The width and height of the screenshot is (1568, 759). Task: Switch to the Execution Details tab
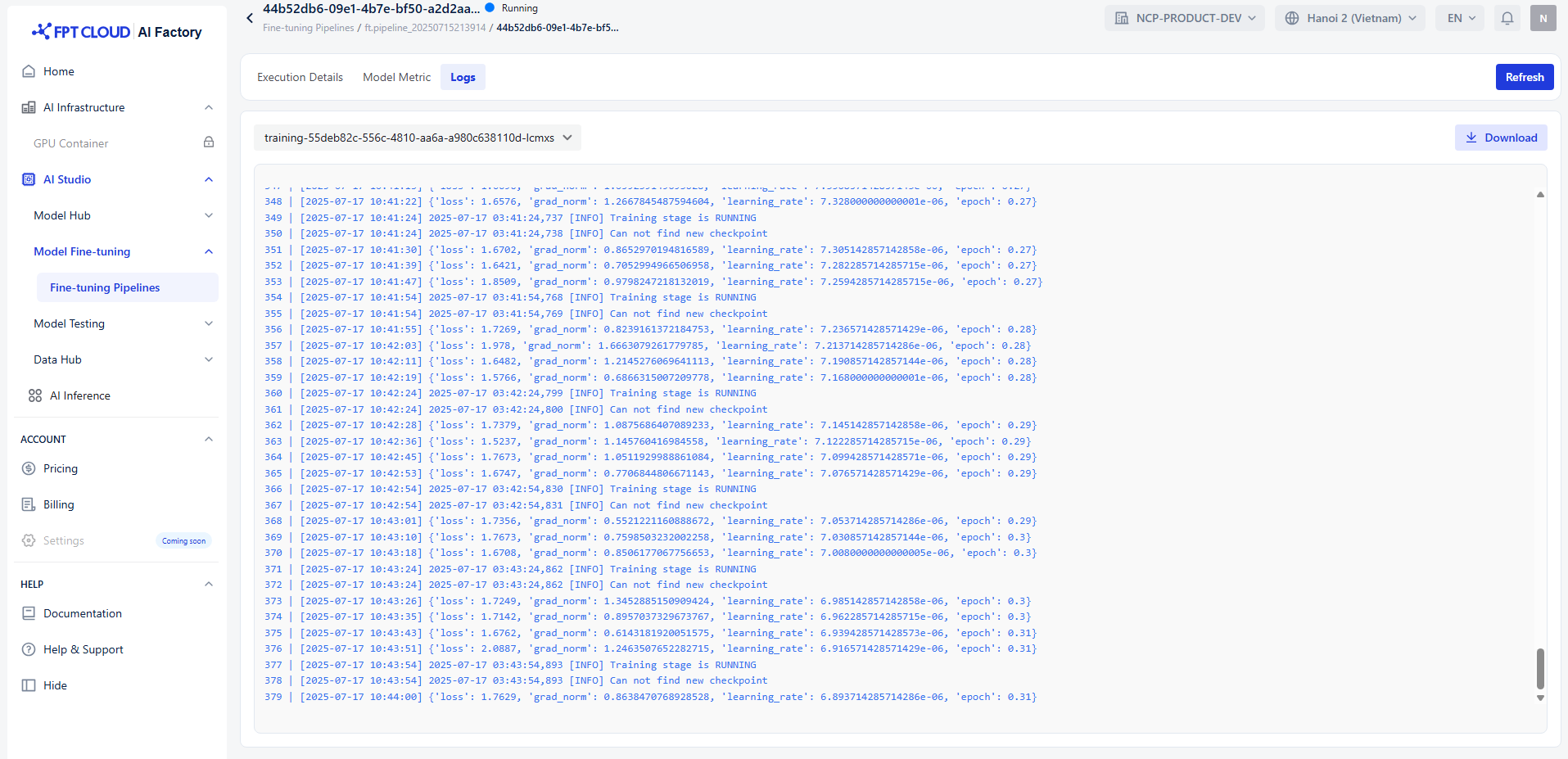point(300,77)
